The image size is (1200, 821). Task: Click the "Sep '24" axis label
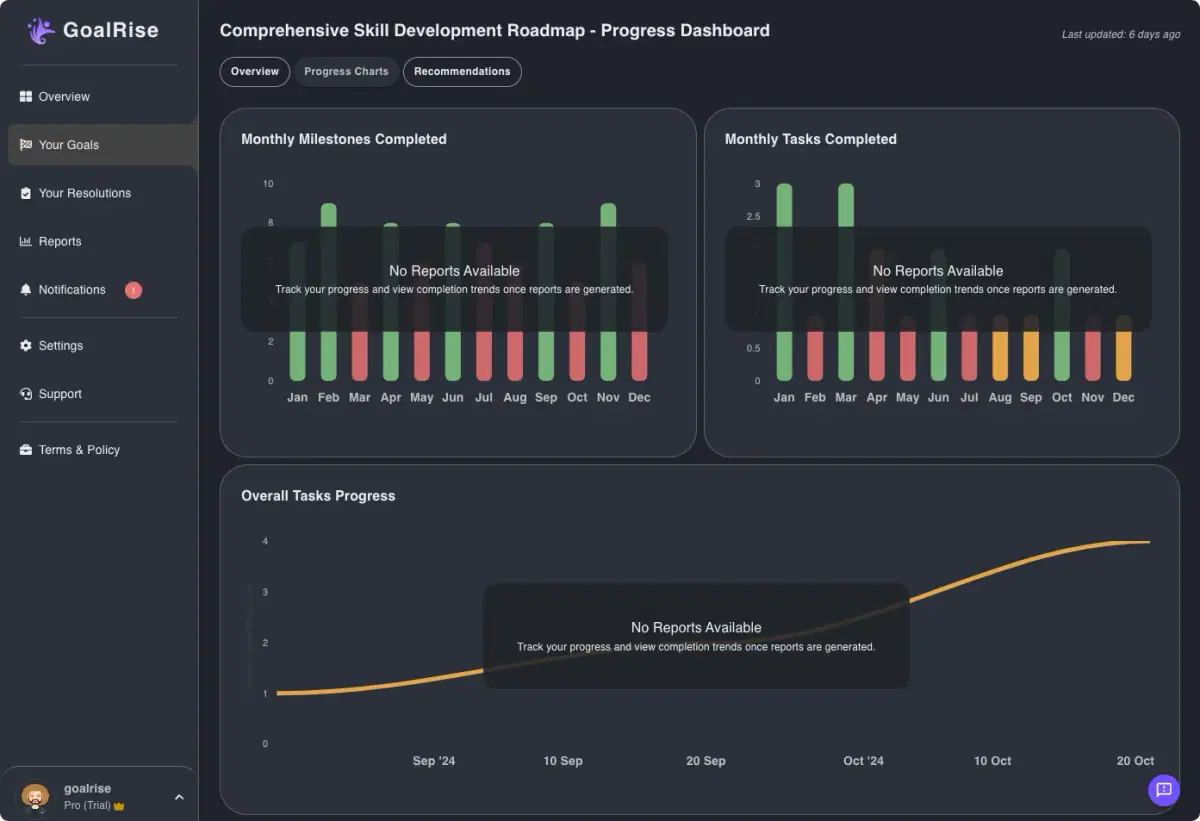434,761
